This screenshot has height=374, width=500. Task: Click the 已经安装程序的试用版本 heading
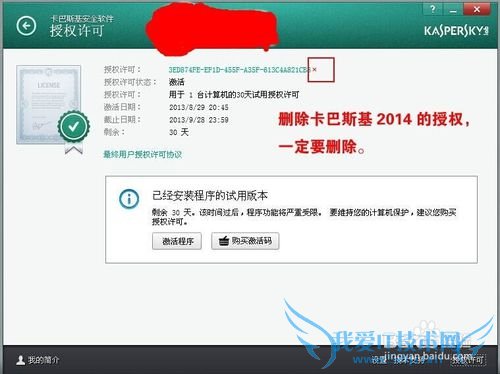point(210,196)
